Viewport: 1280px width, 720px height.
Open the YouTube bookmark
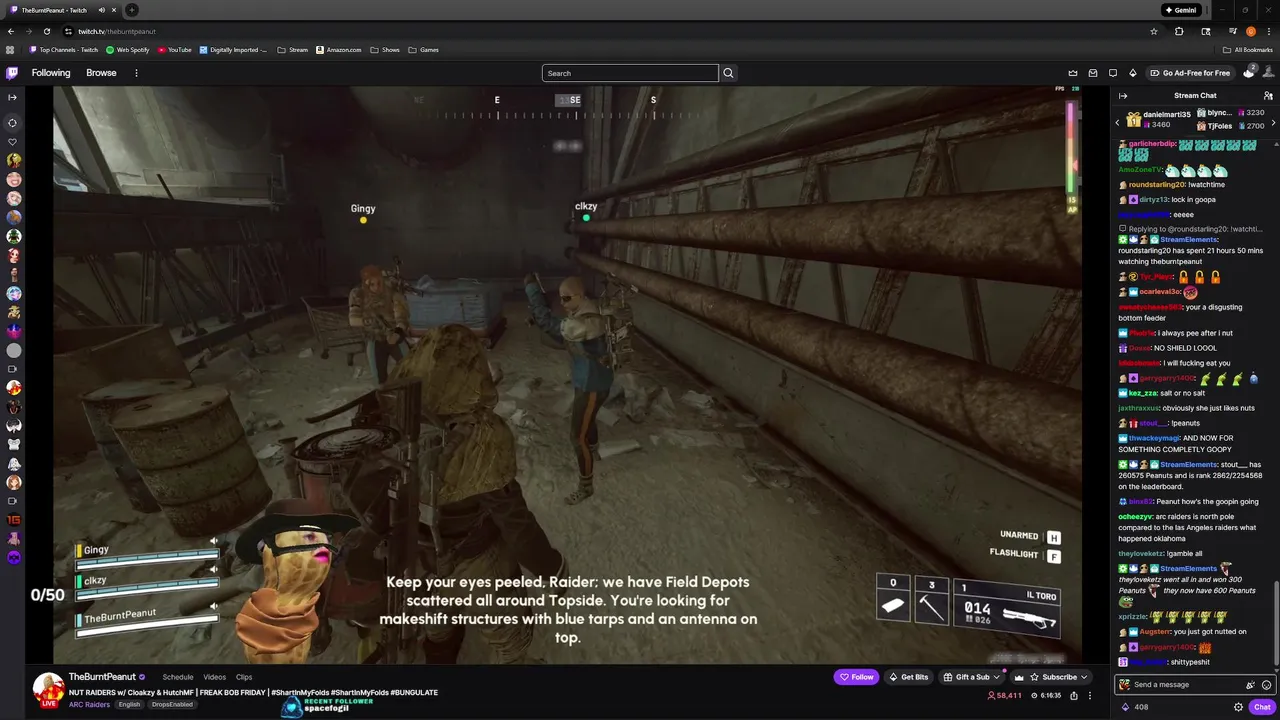pos(174,50)
